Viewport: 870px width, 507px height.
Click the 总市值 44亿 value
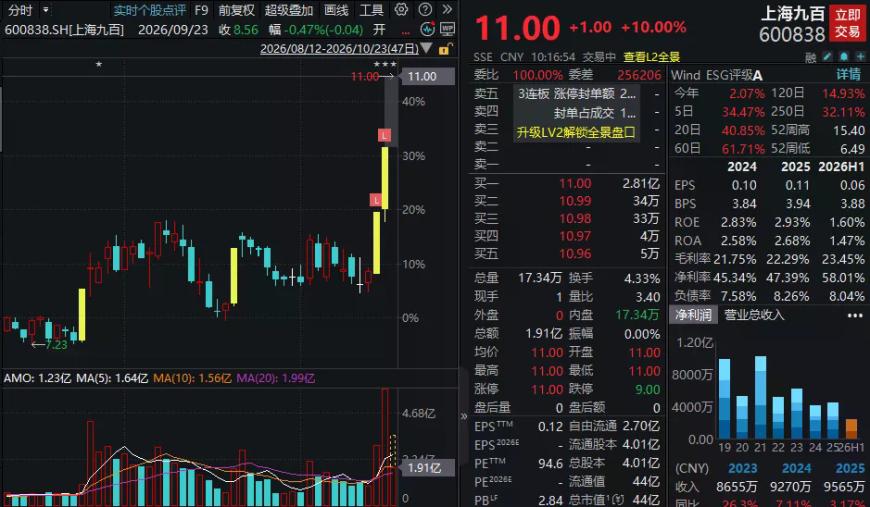pyautogui.click(x=646, y=500)
